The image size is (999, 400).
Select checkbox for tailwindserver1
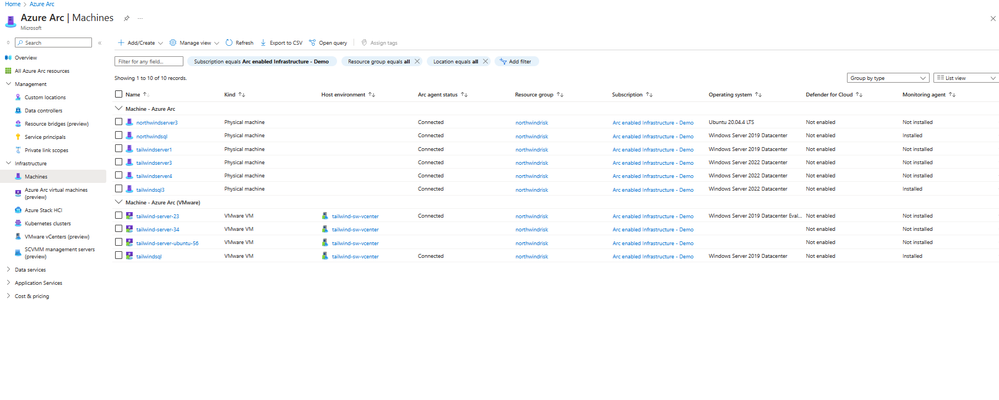pyautogui.click(x=119, y=148)
